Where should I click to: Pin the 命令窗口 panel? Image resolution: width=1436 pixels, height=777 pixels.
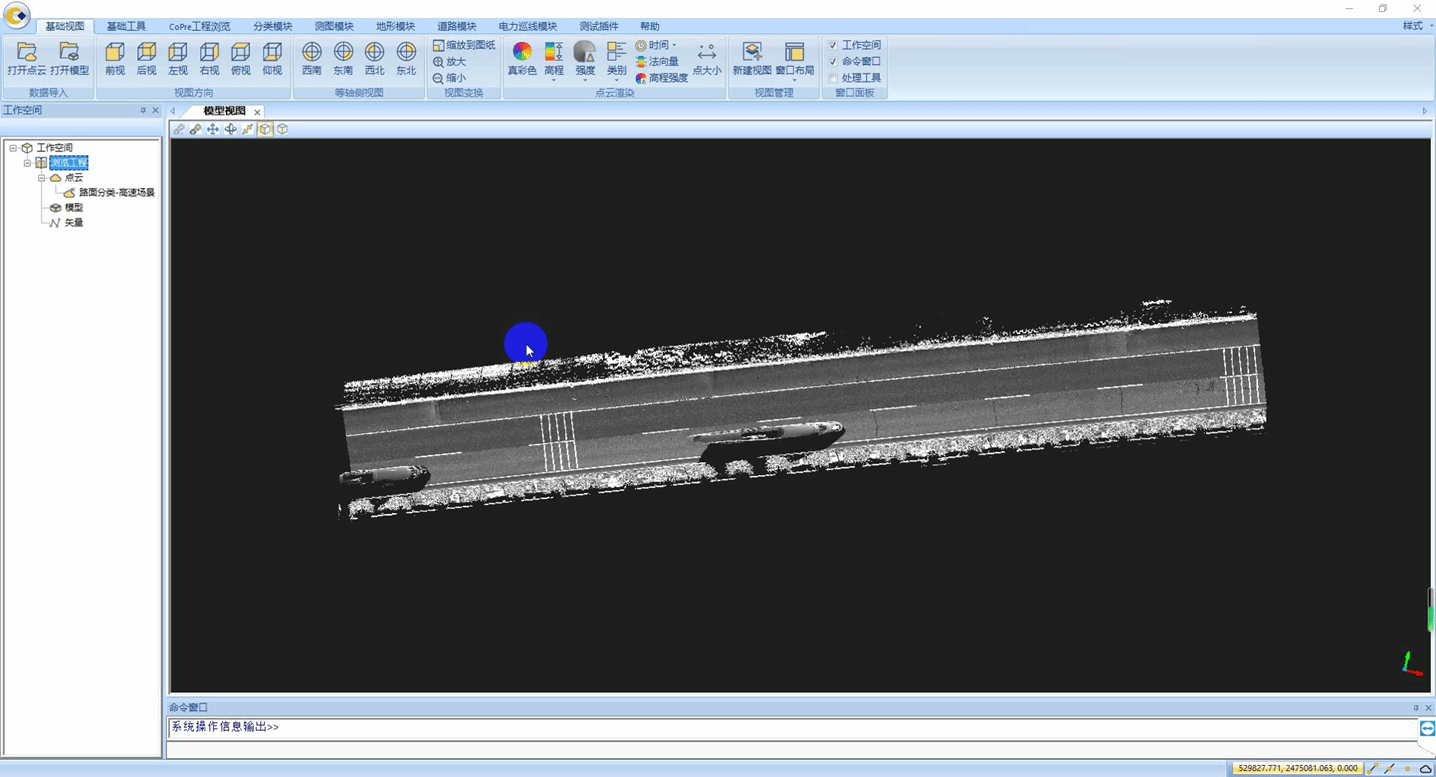pos(1416,707)
